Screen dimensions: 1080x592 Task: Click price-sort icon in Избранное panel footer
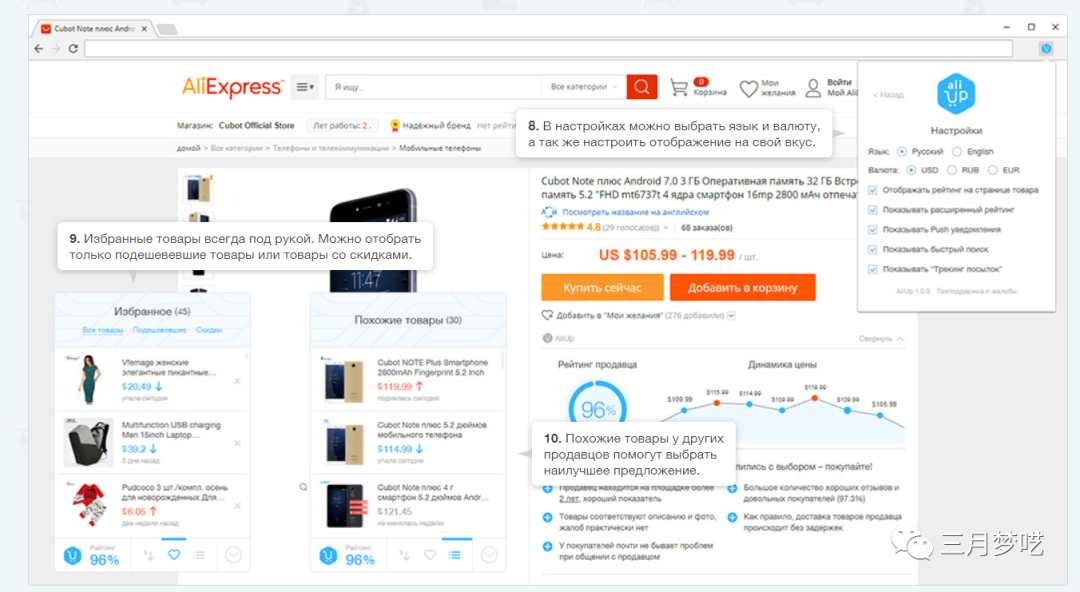tap(148, 555)
